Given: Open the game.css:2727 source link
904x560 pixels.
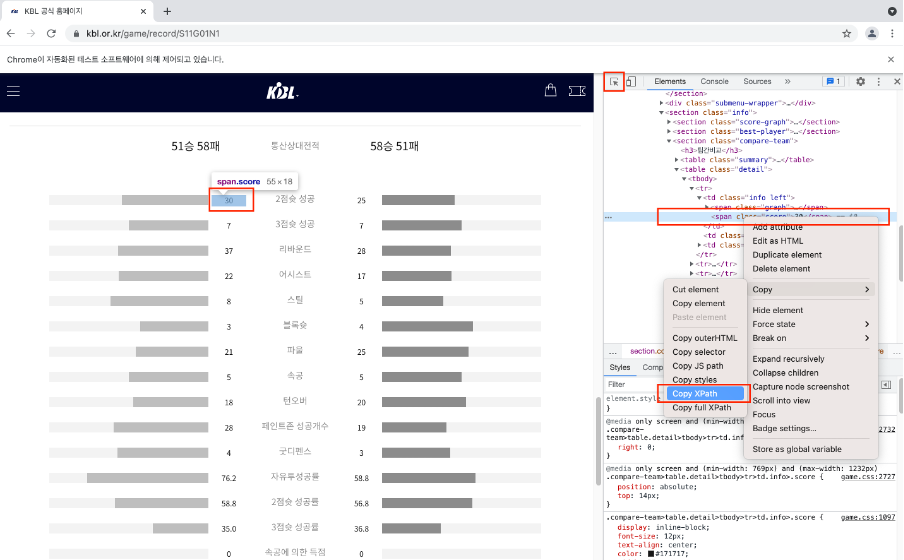Looking at the screenshot, I should click(868, 477).
